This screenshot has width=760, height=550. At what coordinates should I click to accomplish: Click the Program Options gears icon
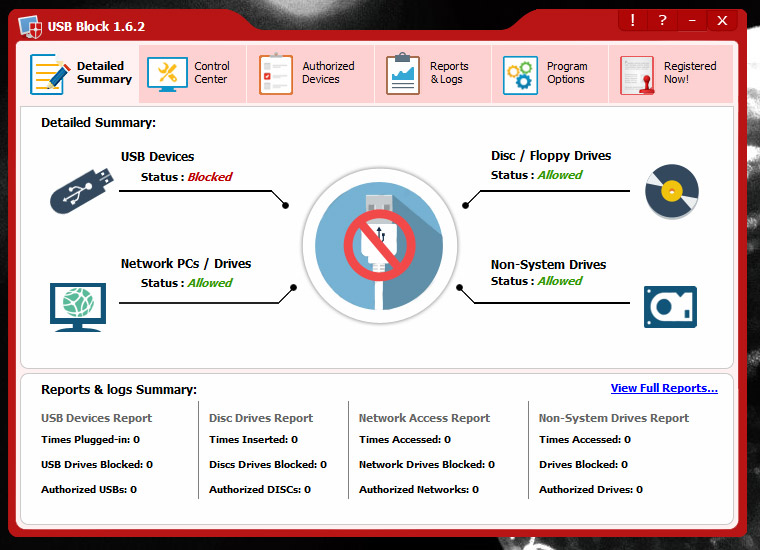[520, 75]
